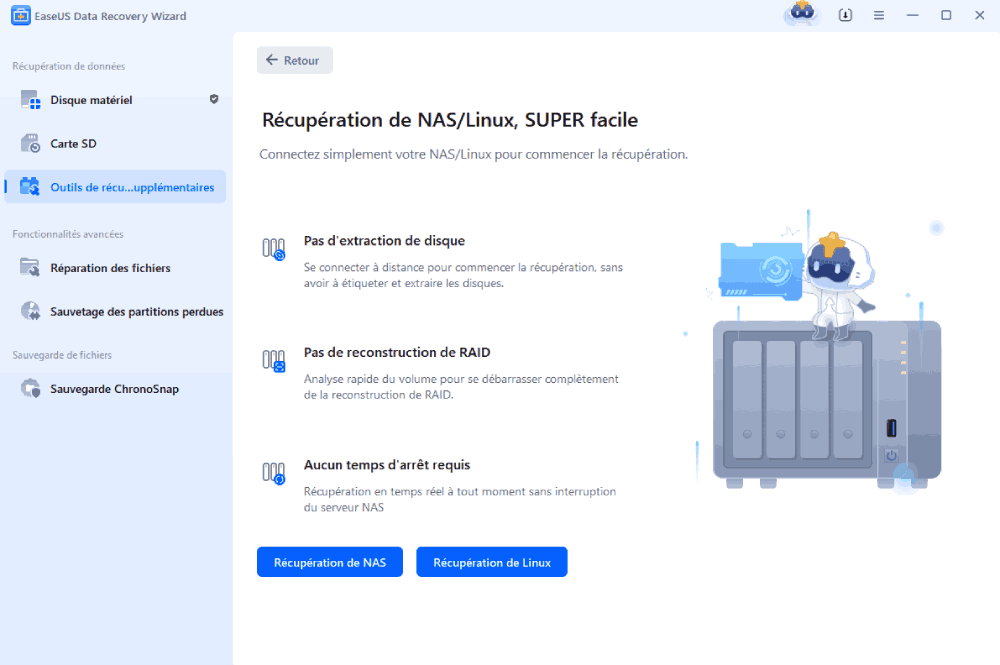Click the "Fonctionnalités avancées" section label
1000x665 pixels.
[68, 234]
